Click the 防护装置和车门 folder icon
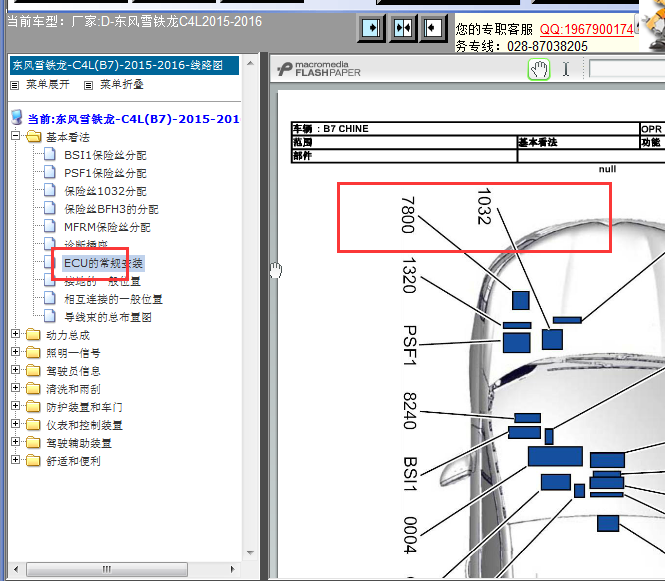 (x=33, y=406)
